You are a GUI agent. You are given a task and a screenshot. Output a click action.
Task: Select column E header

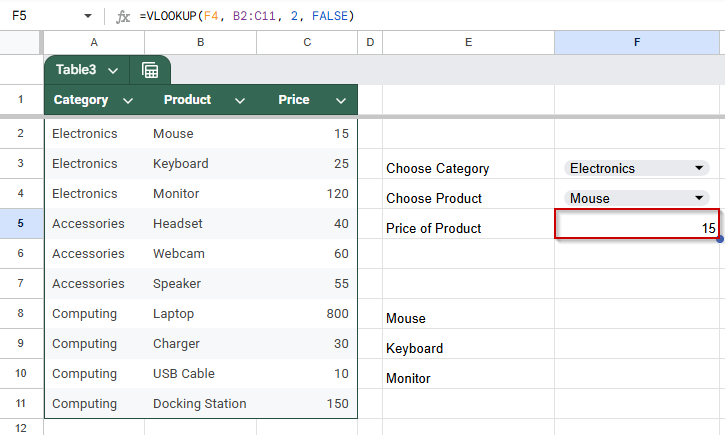468,43
